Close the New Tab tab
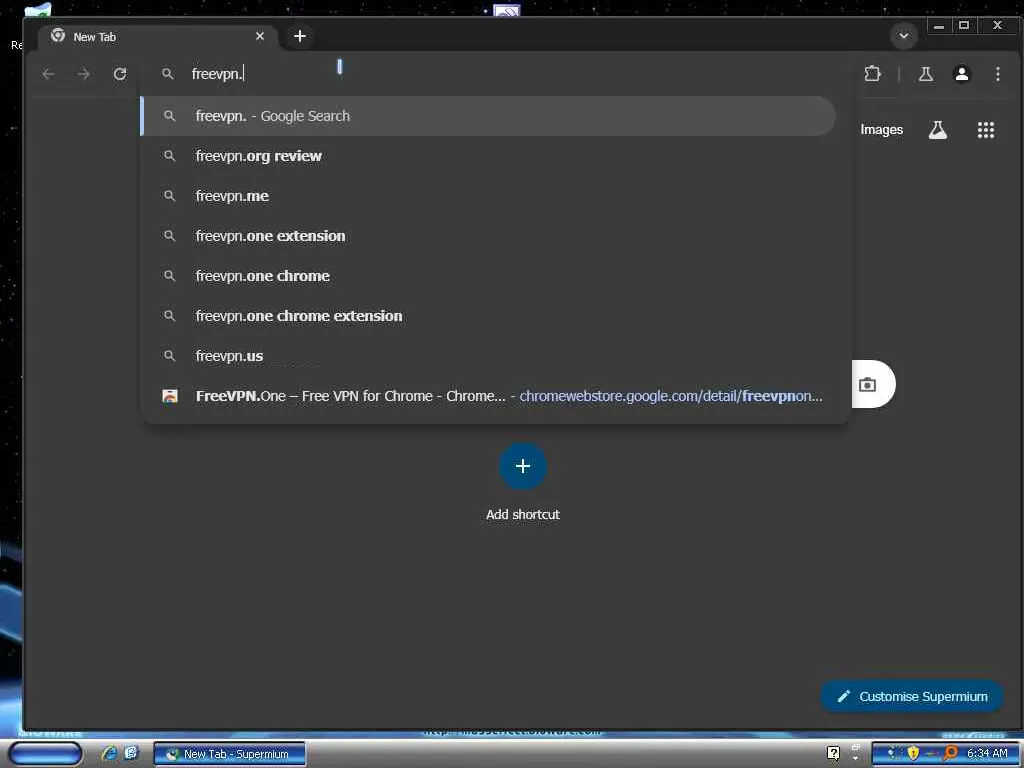Image resolution: width=1024 pixels, height=768 pixels. click(260, 37)
